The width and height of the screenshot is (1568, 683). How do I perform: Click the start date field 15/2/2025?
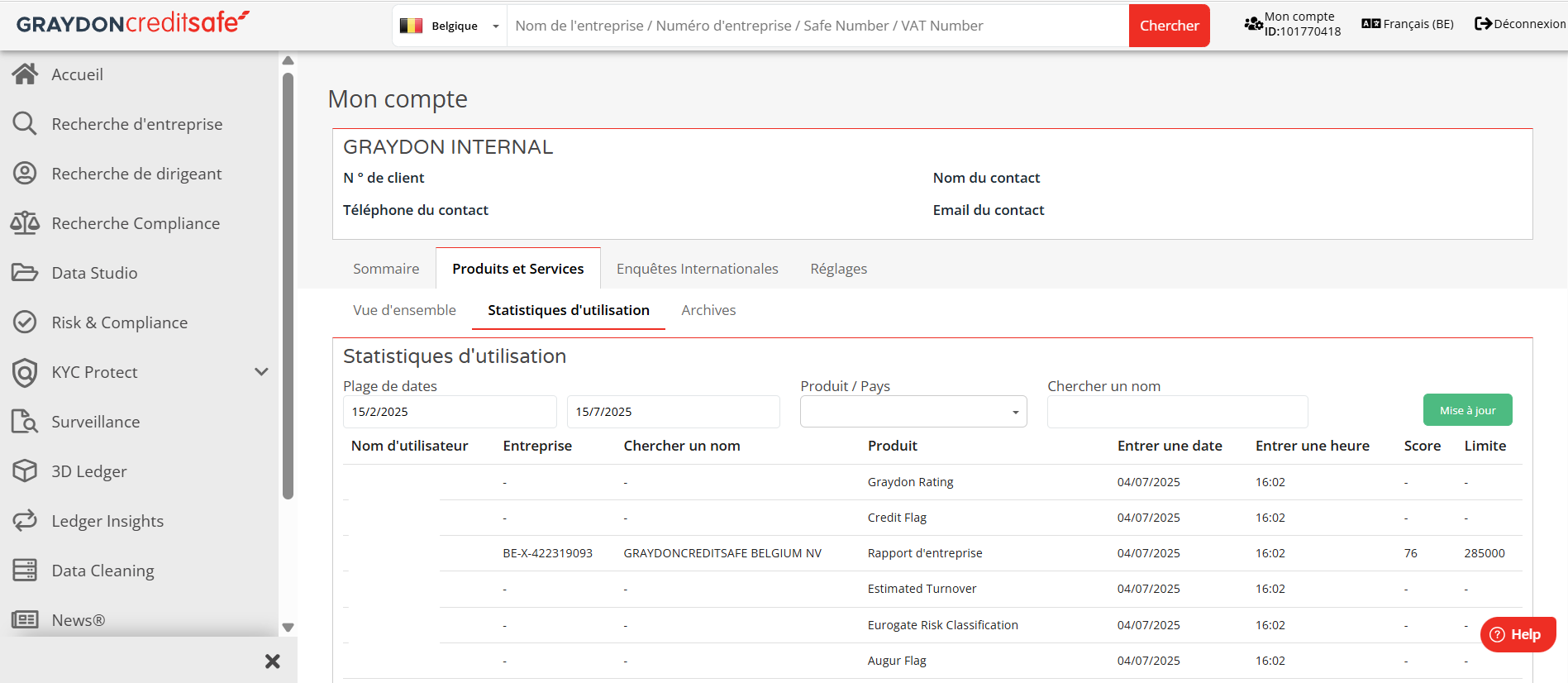(450, 412)
